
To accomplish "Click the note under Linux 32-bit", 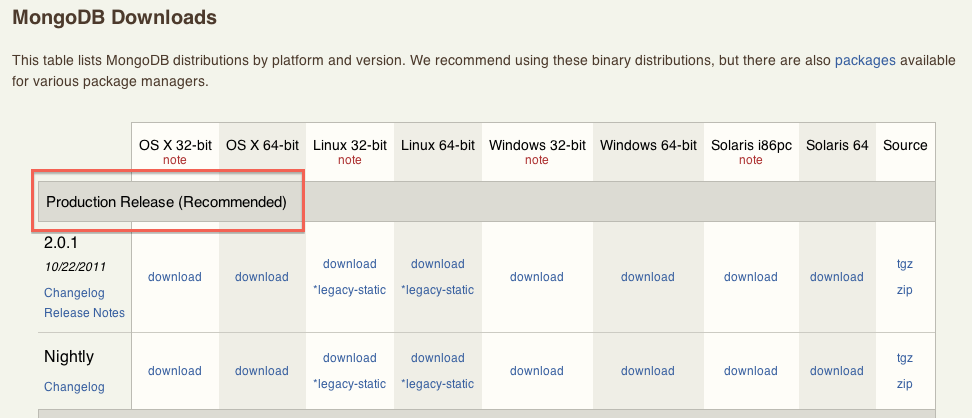I will pyautogui.click(x=350, y=160).
